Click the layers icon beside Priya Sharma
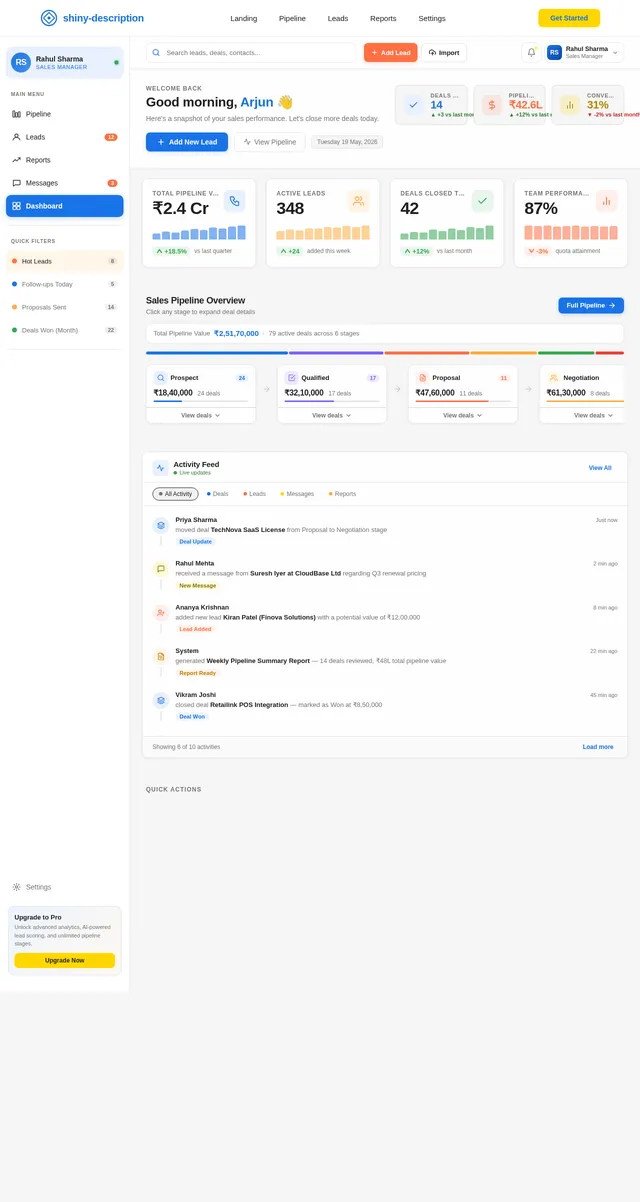 tap(160, 525)
